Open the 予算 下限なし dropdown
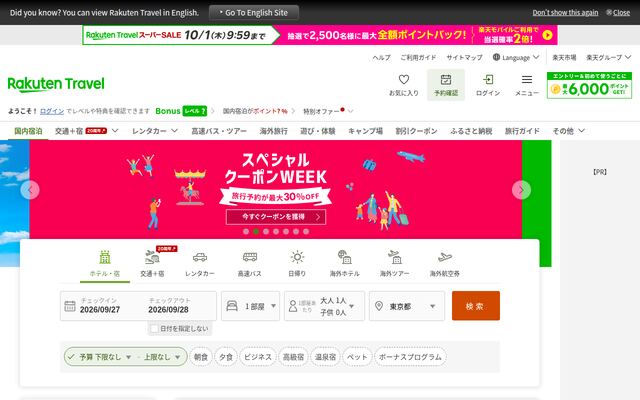The height and width of the screenshot is (400, 640). 105,357
